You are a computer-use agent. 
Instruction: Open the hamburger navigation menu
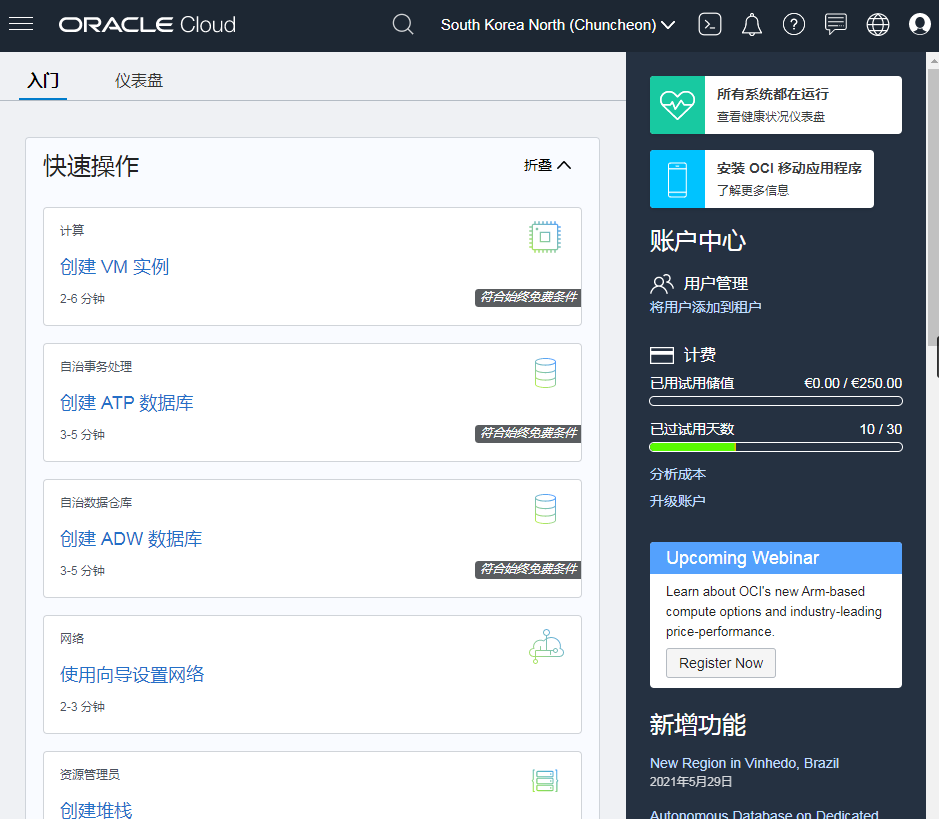21,24
